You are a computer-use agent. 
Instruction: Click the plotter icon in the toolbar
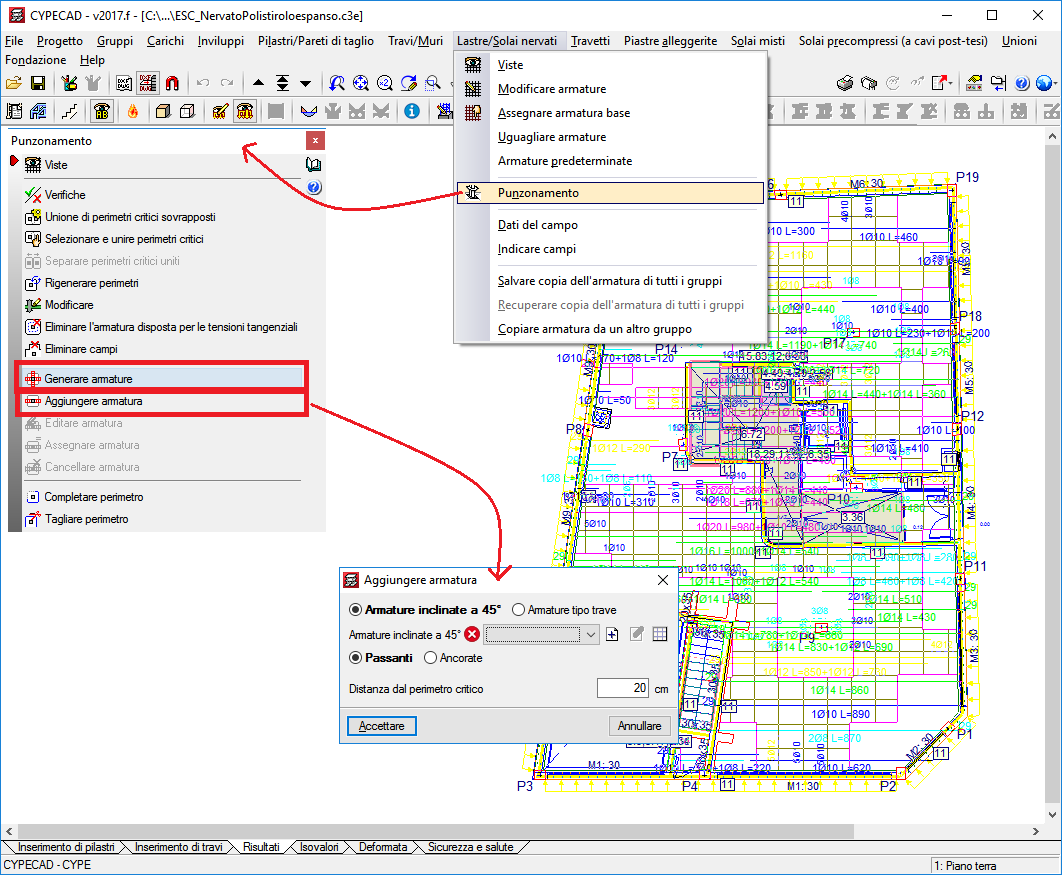click(868, 83)
